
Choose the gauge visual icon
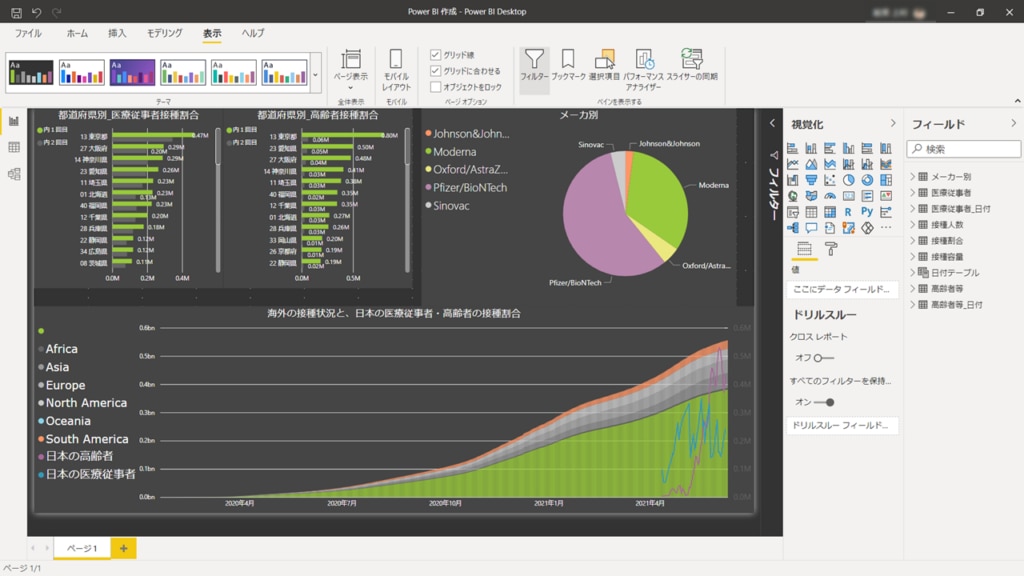[x=829, y=196]
